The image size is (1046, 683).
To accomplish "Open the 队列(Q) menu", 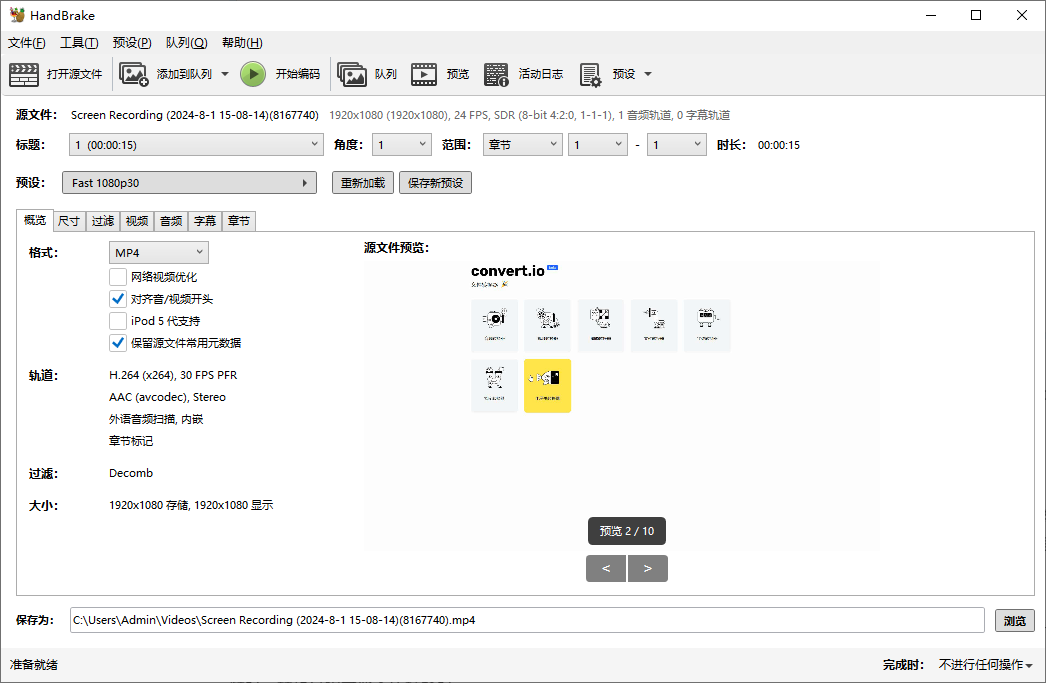I will (186, 43).
